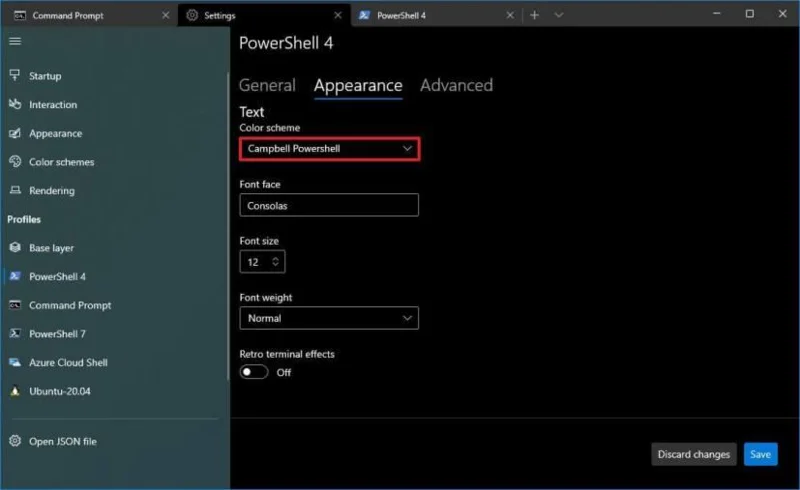
Task: Click the sidebar vertical scrollbar
Action: (x=228, y=226)
